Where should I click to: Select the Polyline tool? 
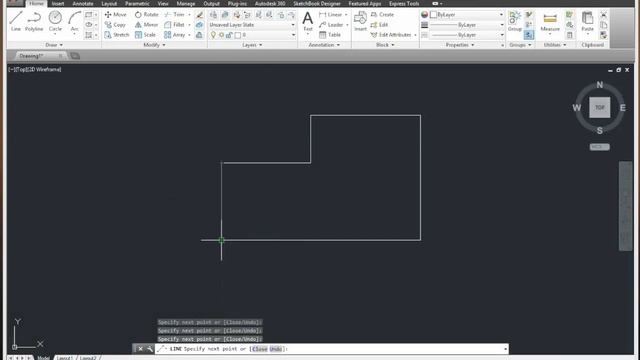[34, 21]
